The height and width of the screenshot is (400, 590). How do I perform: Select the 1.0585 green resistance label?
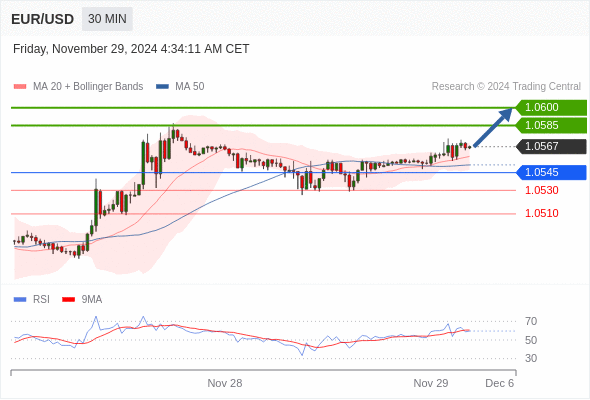pos(551,125)
